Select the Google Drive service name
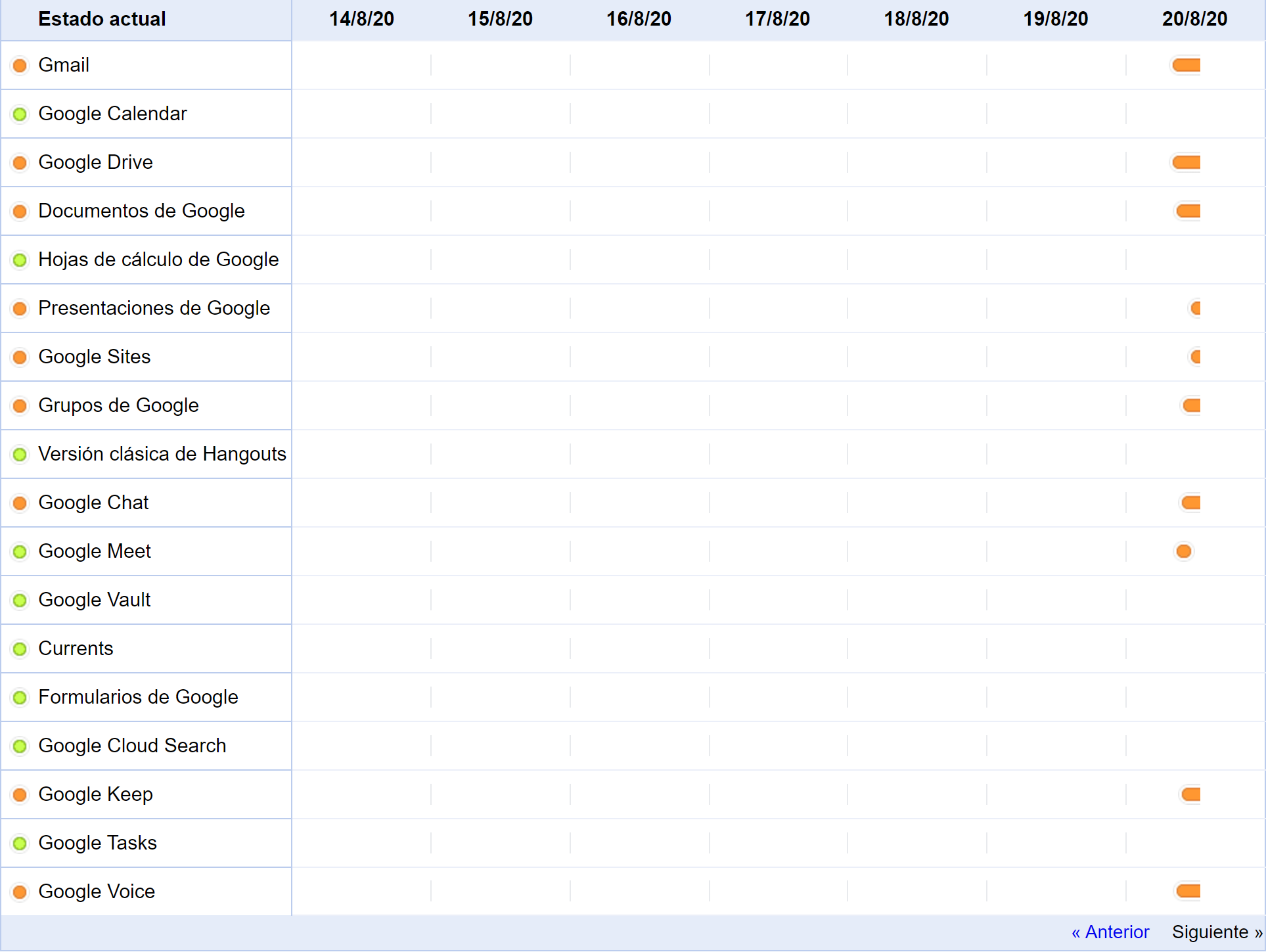The height and width of the screenshot is (952, 1266). point(95,162)
